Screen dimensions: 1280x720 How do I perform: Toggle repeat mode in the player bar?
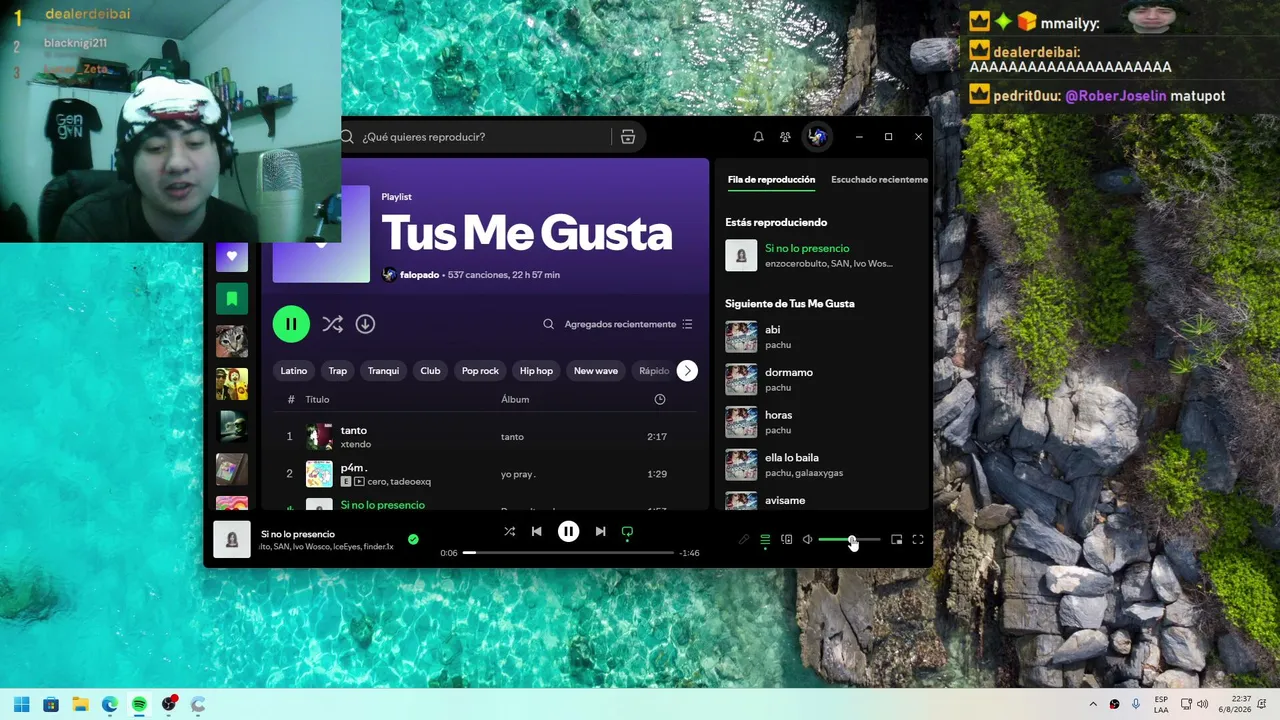click(627, 532)
